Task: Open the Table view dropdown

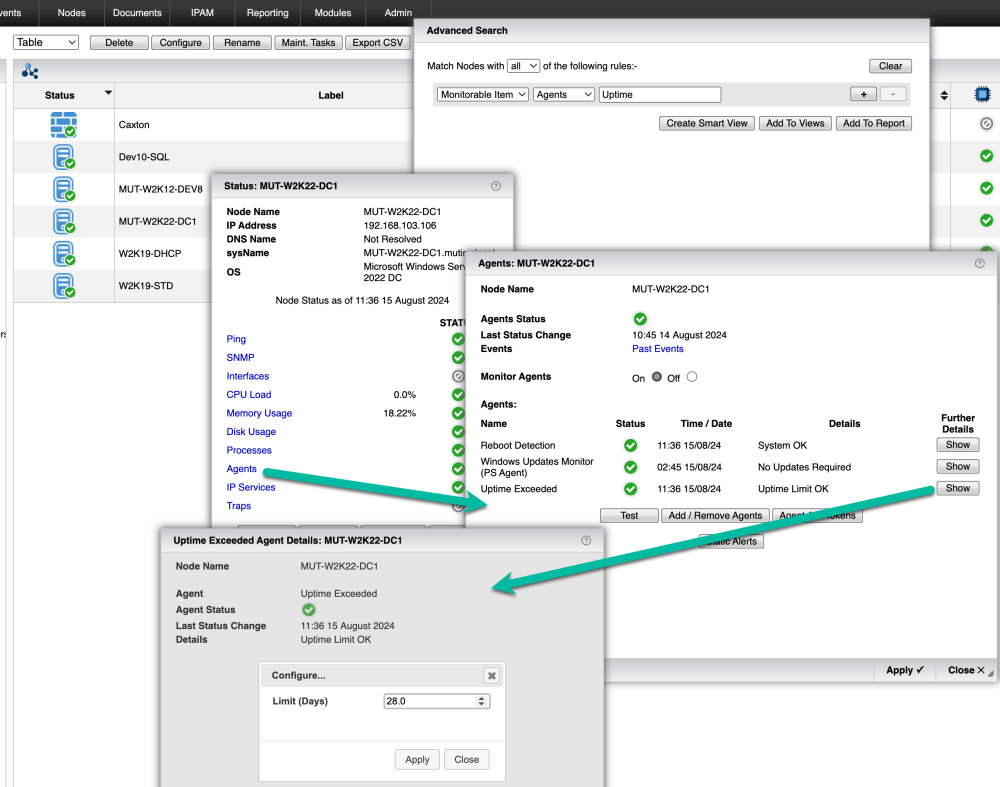Action: tap(46, 42)
